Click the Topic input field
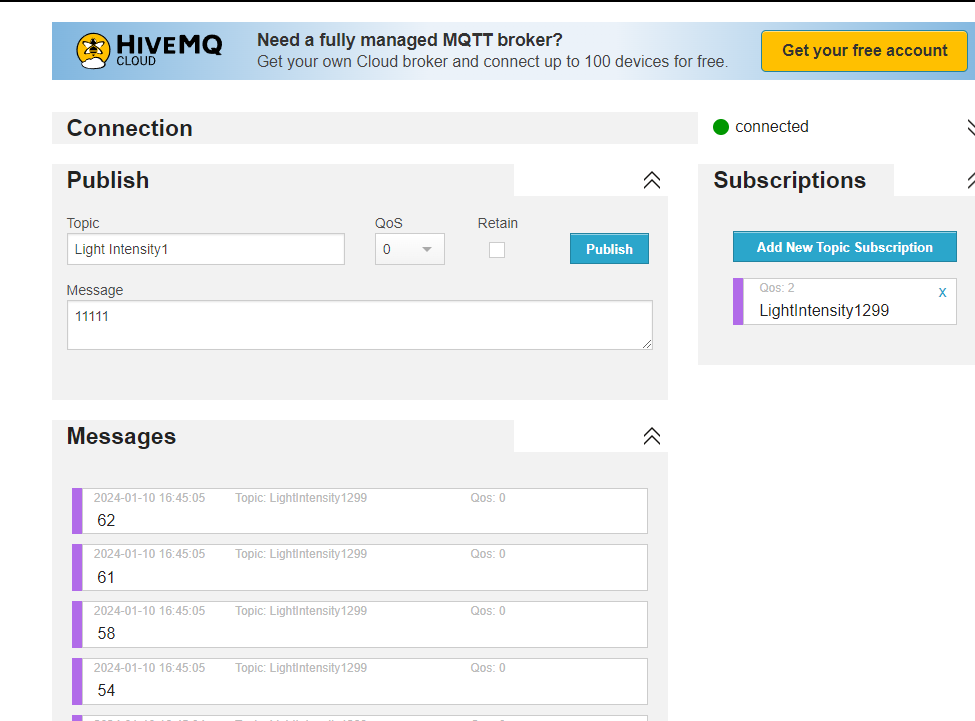This screenshot has width=975, height=721. pos(206,249)
